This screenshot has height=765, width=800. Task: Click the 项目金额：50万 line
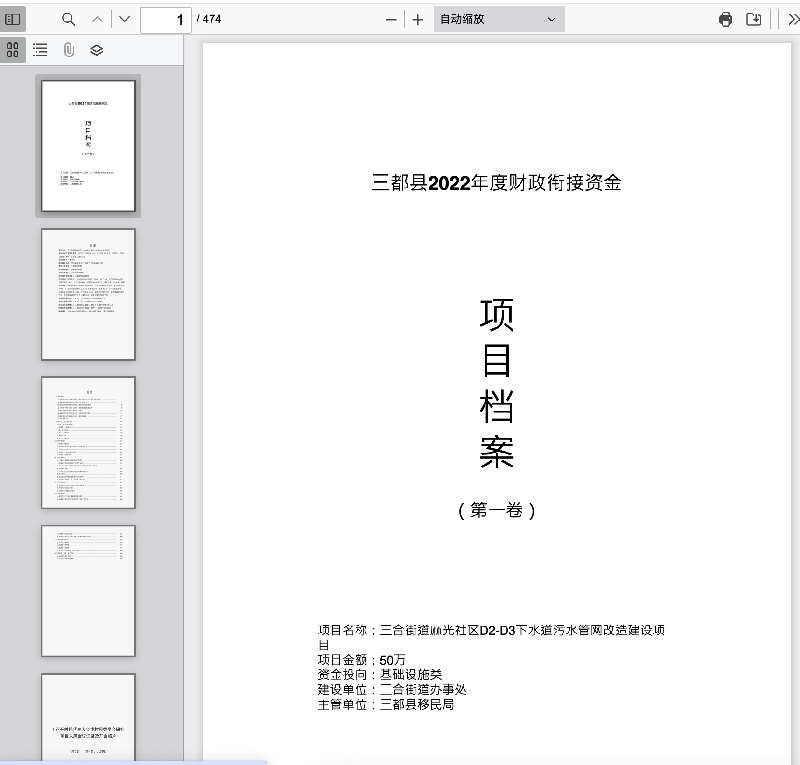pyautogui.click(x=362, y=660)
